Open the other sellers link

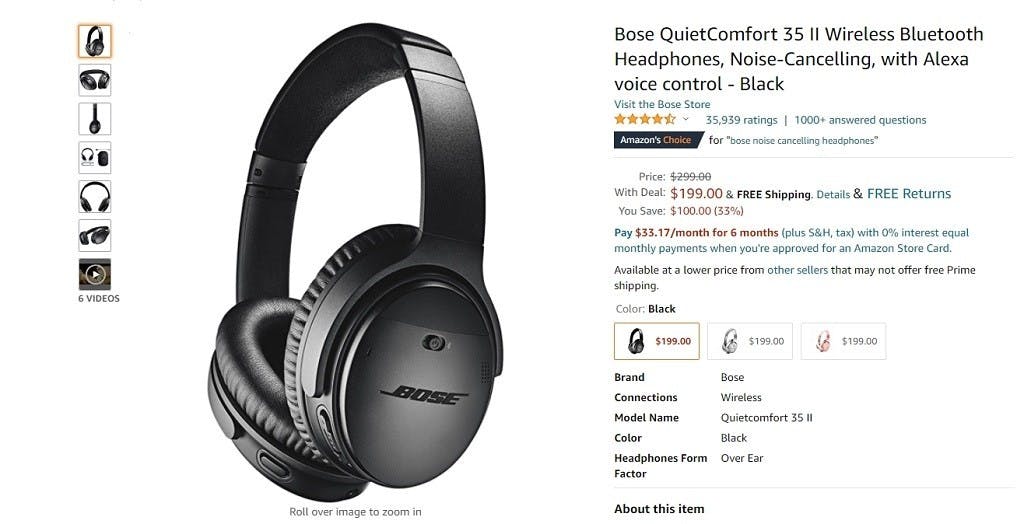(797, 270)
